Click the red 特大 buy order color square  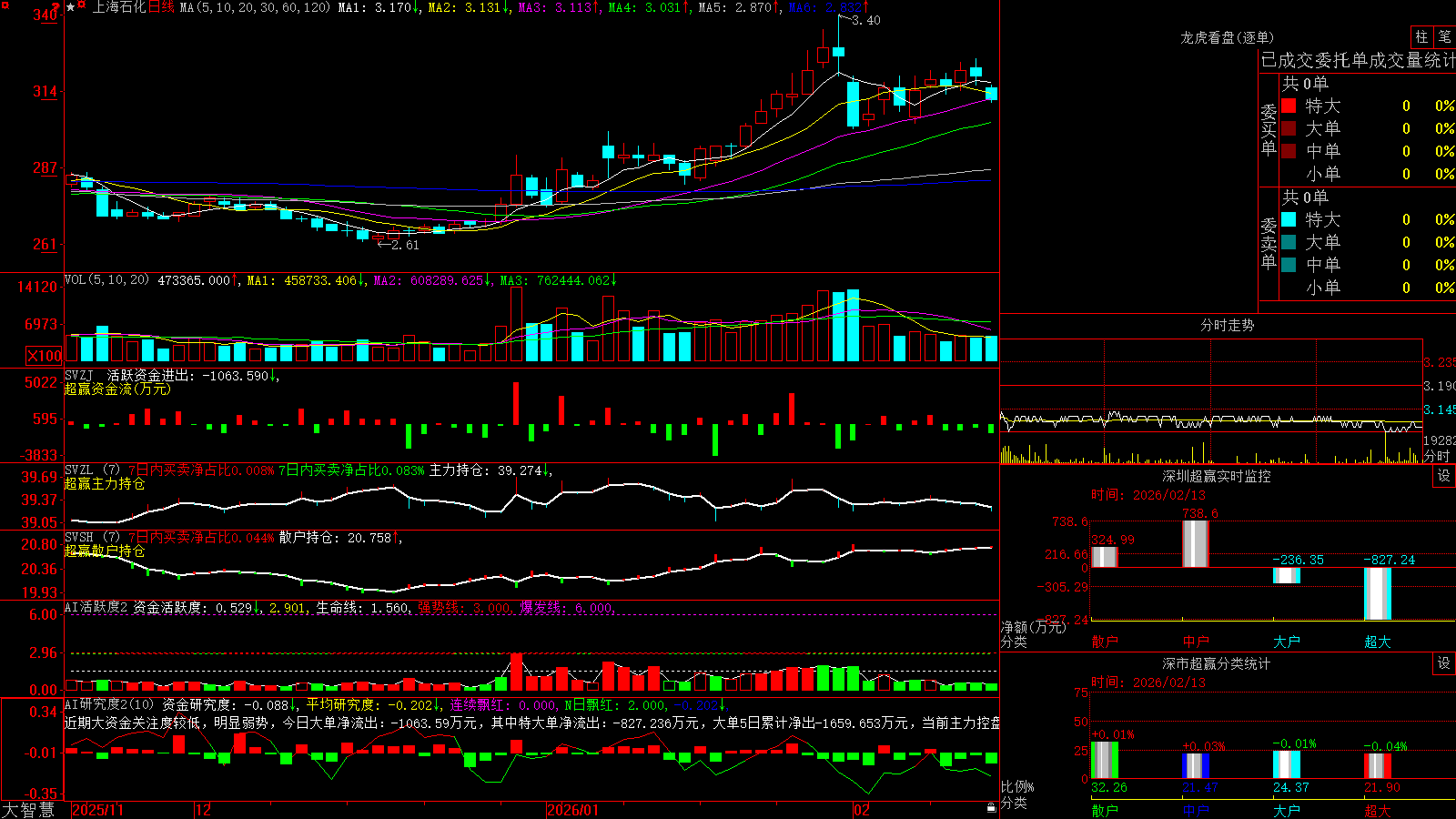[x=1289, y=106]
